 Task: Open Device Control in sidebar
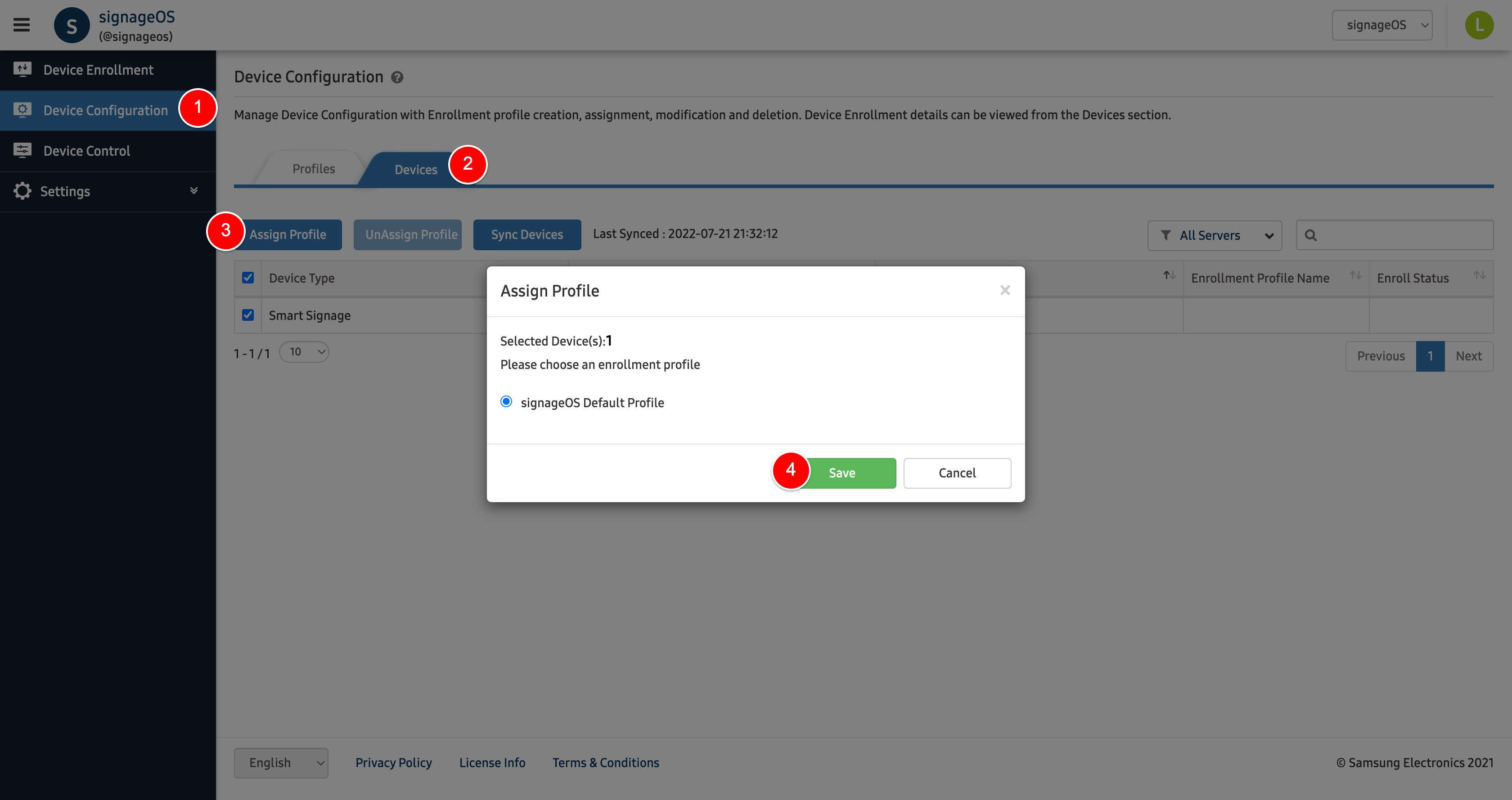click(87, 151)
